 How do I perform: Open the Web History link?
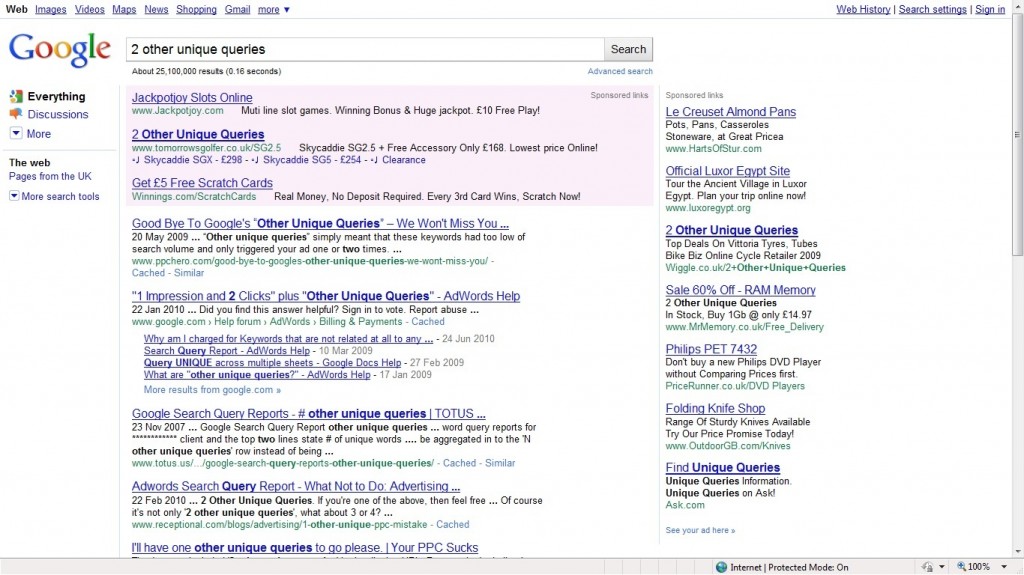(863, 10)
